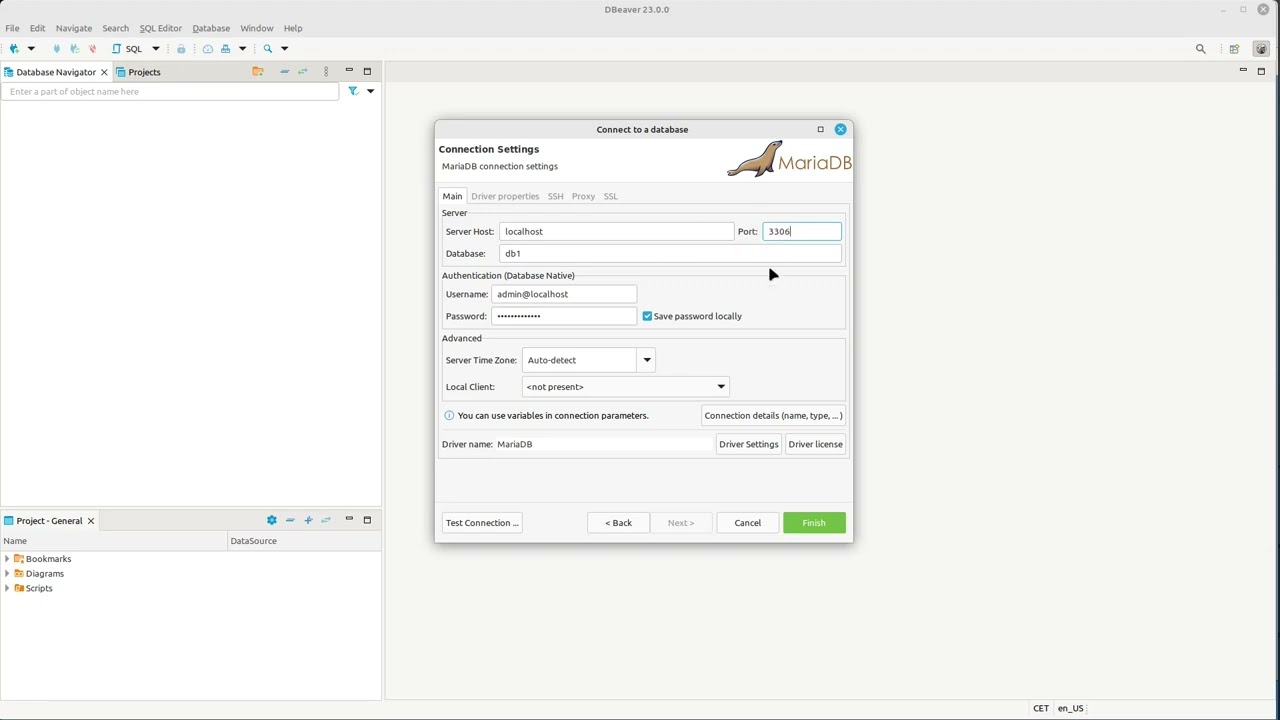Switch to the SSH tab
This screenshot has width=1280, height=720.
coord(555,196)
